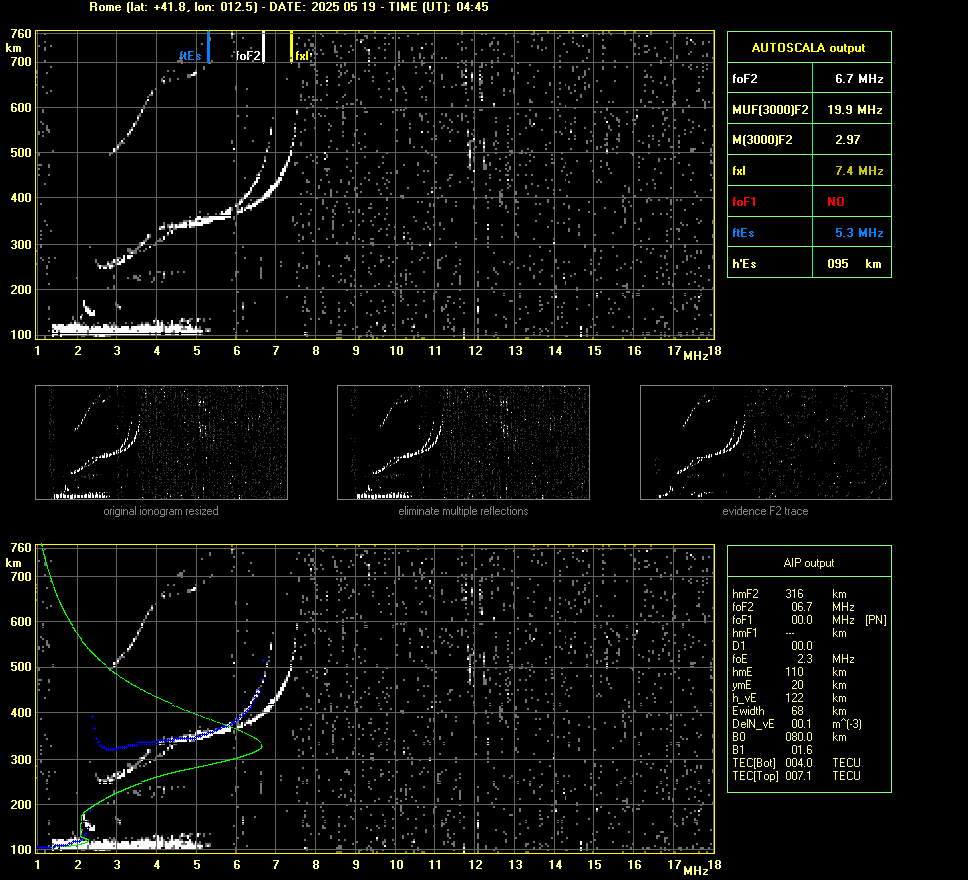Click the TEC[Top] value '007.1'
Viewport: 968px width, 880px height.
[799, 776]
